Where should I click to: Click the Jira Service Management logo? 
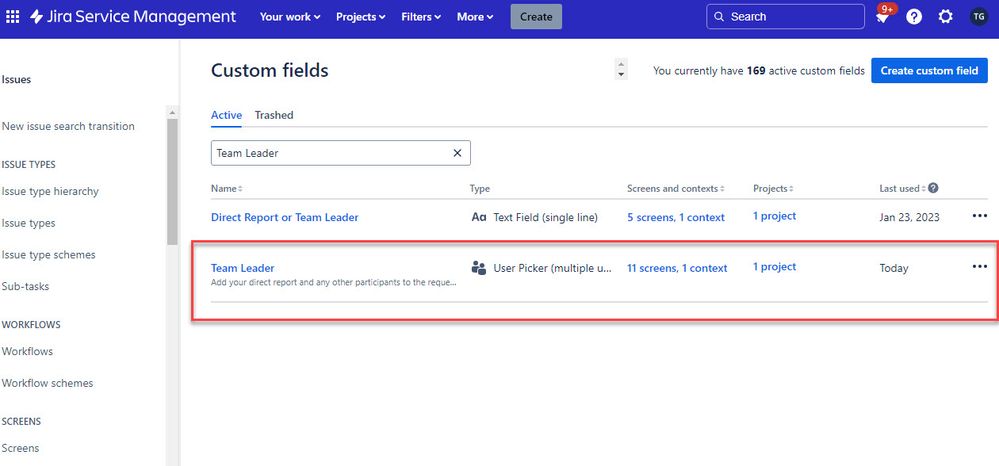coord(133,17)
